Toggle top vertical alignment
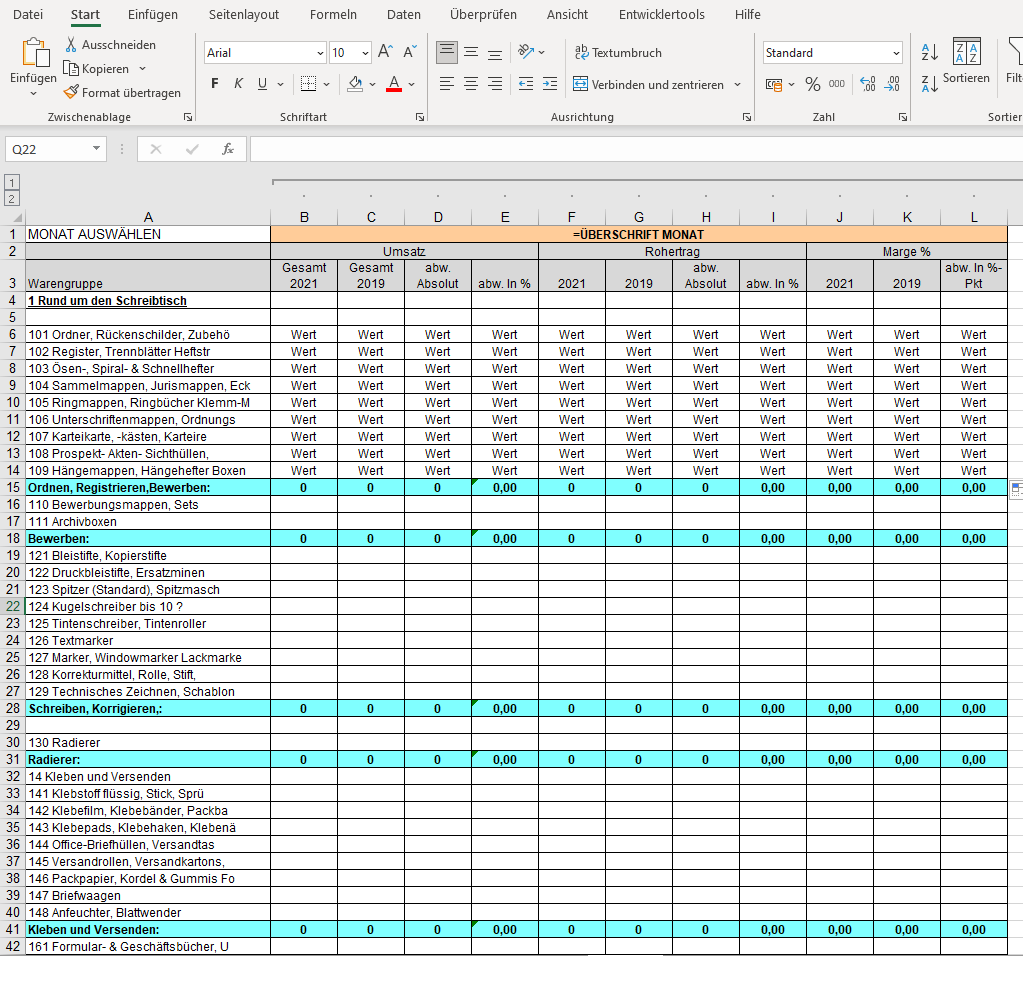Screen dimensions: 1023x991 (x=446, y=52)
